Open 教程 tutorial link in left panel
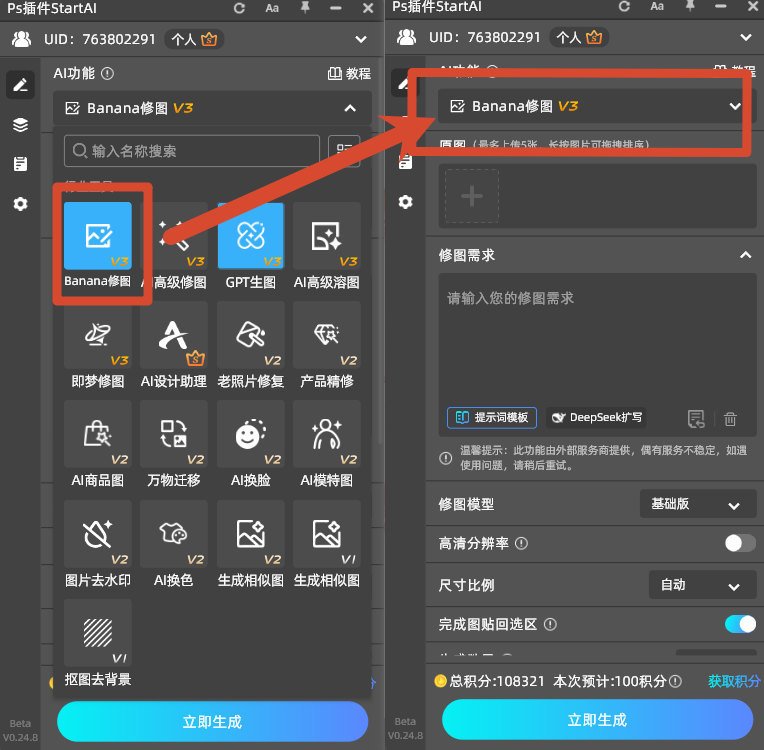The image size is (764, 750). pos(349,74)
